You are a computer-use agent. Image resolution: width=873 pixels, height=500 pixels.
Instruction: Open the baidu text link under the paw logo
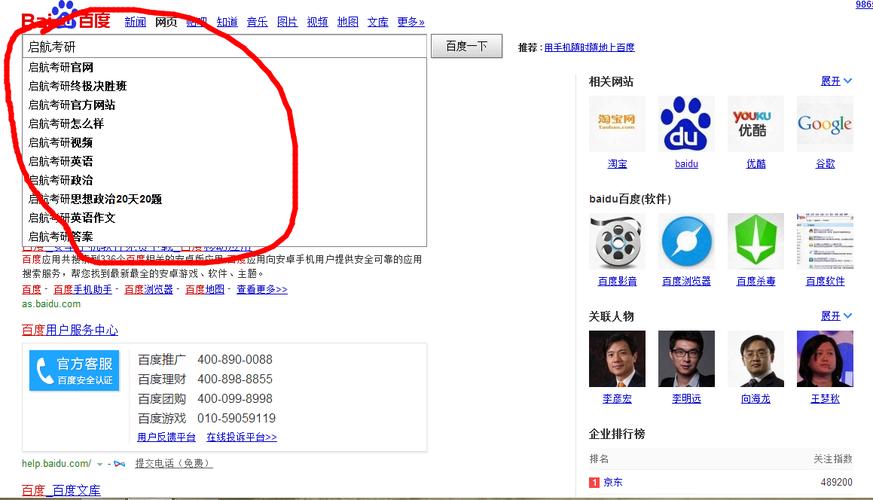point(686,164)
